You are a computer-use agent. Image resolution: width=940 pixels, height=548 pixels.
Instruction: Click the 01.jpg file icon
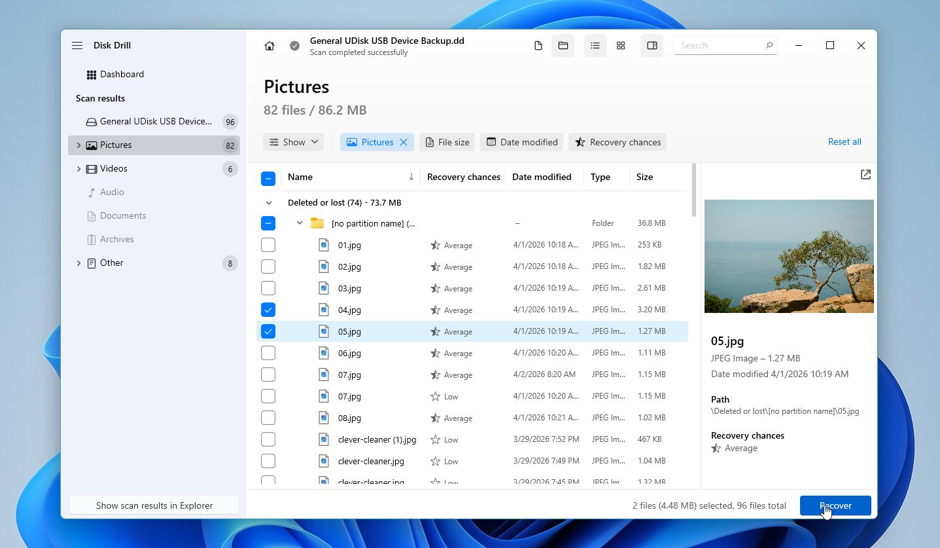tap(324, 245)
